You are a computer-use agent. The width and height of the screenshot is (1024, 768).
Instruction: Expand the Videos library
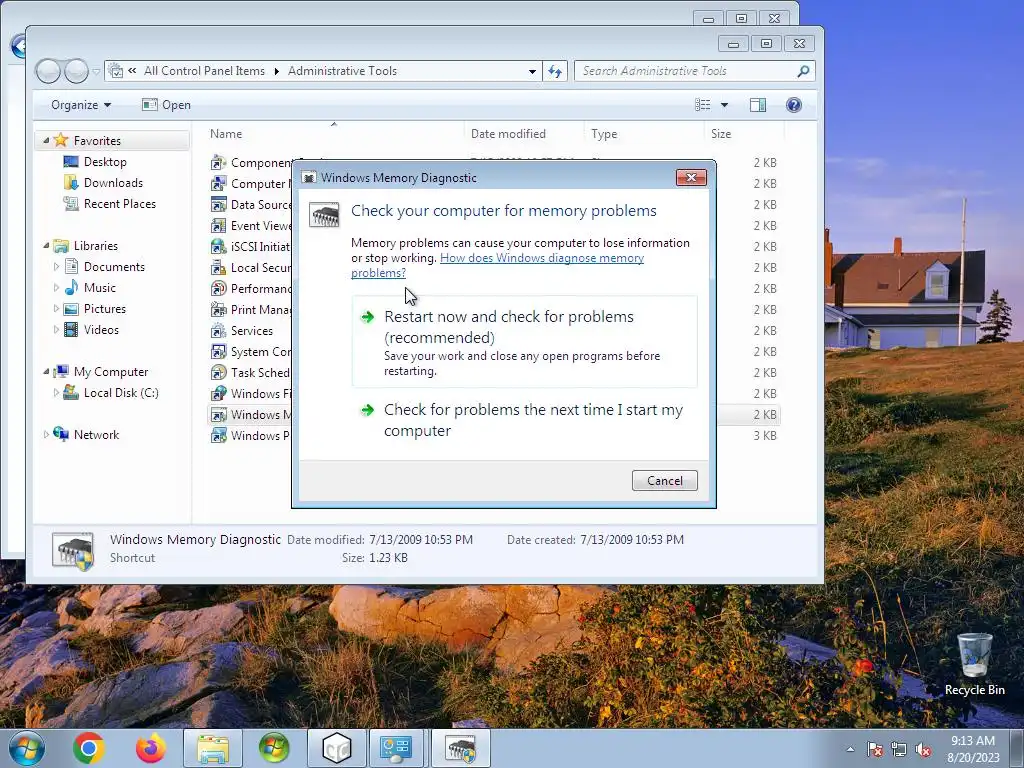point(56,330)
